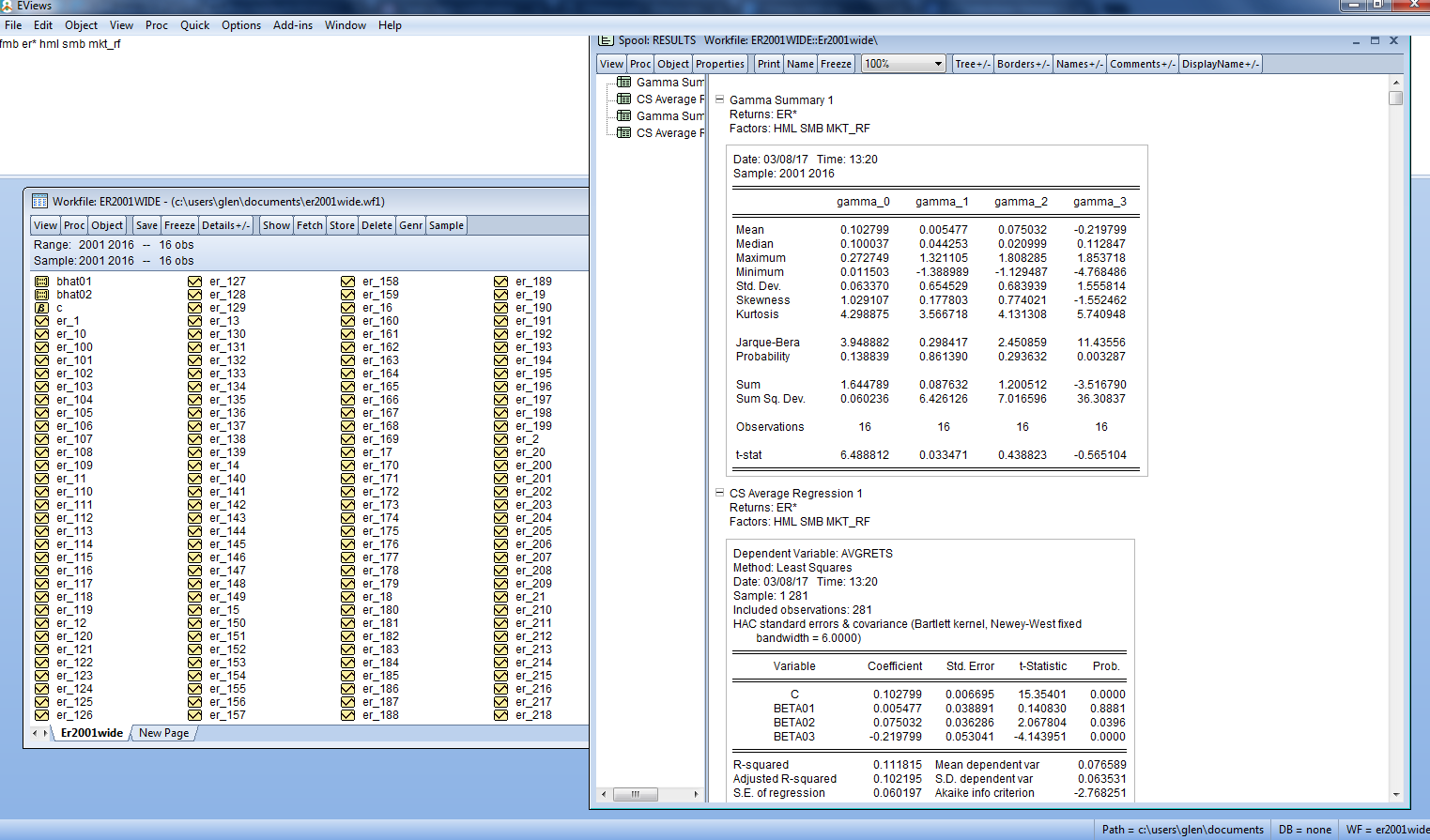Open the Add-ins menu
This screenshot has width=1430, height=840.
(293, 25)
